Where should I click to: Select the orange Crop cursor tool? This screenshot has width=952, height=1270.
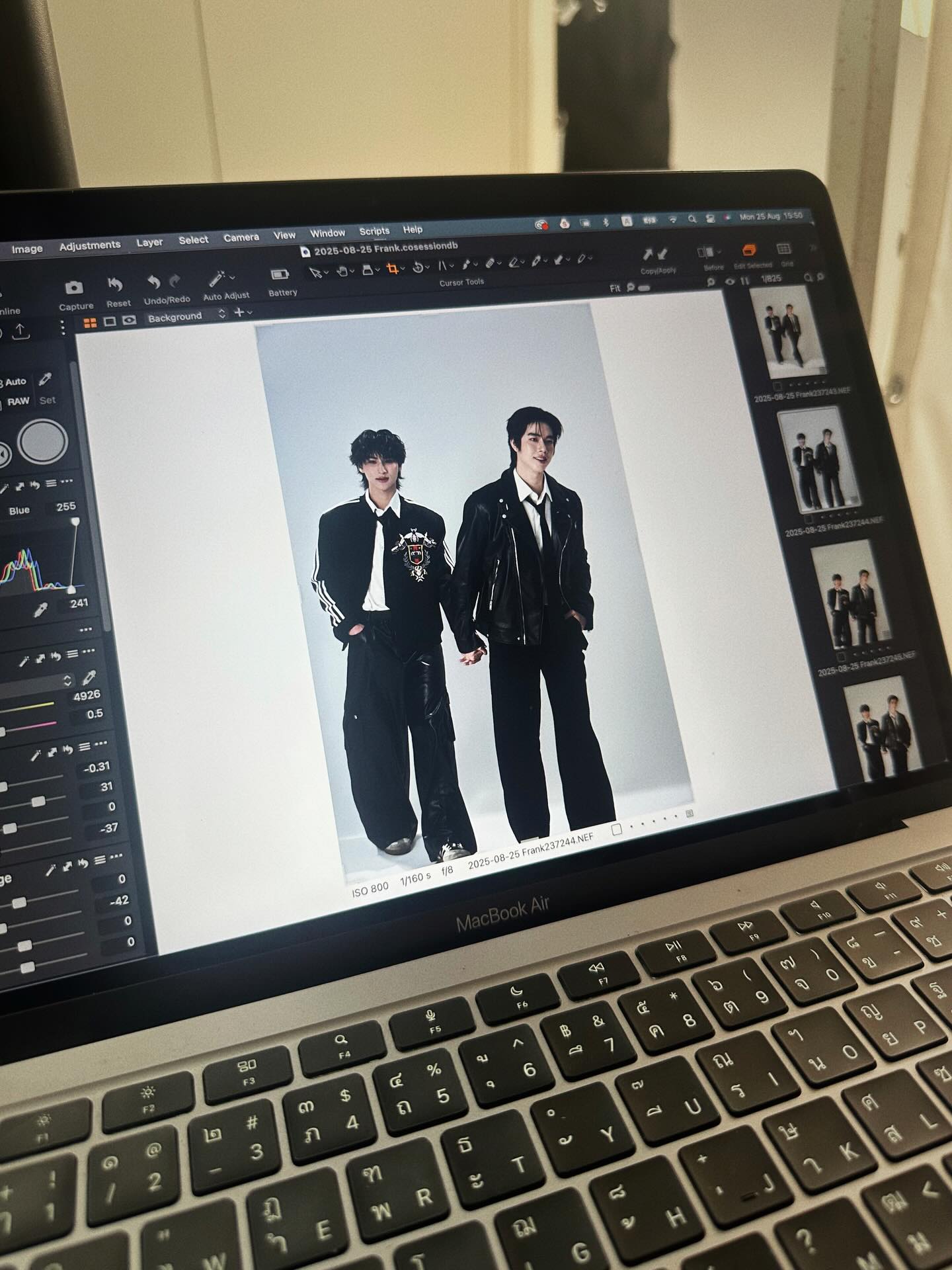pyautogui.click(x=393, y=269)
